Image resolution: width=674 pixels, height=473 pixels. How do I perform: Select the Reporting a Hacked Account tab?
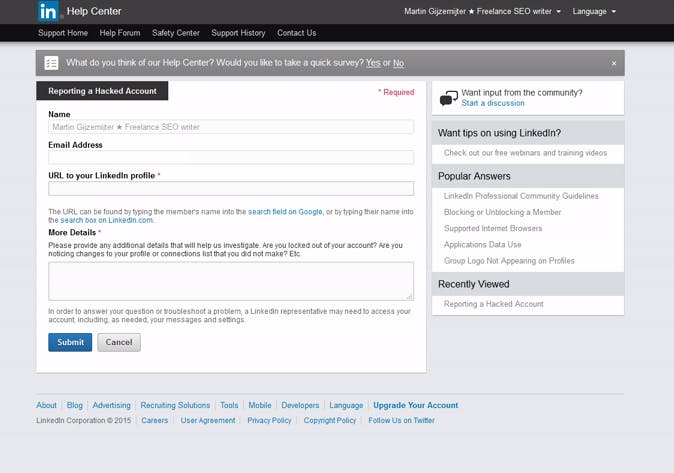(x=102, y=91)
